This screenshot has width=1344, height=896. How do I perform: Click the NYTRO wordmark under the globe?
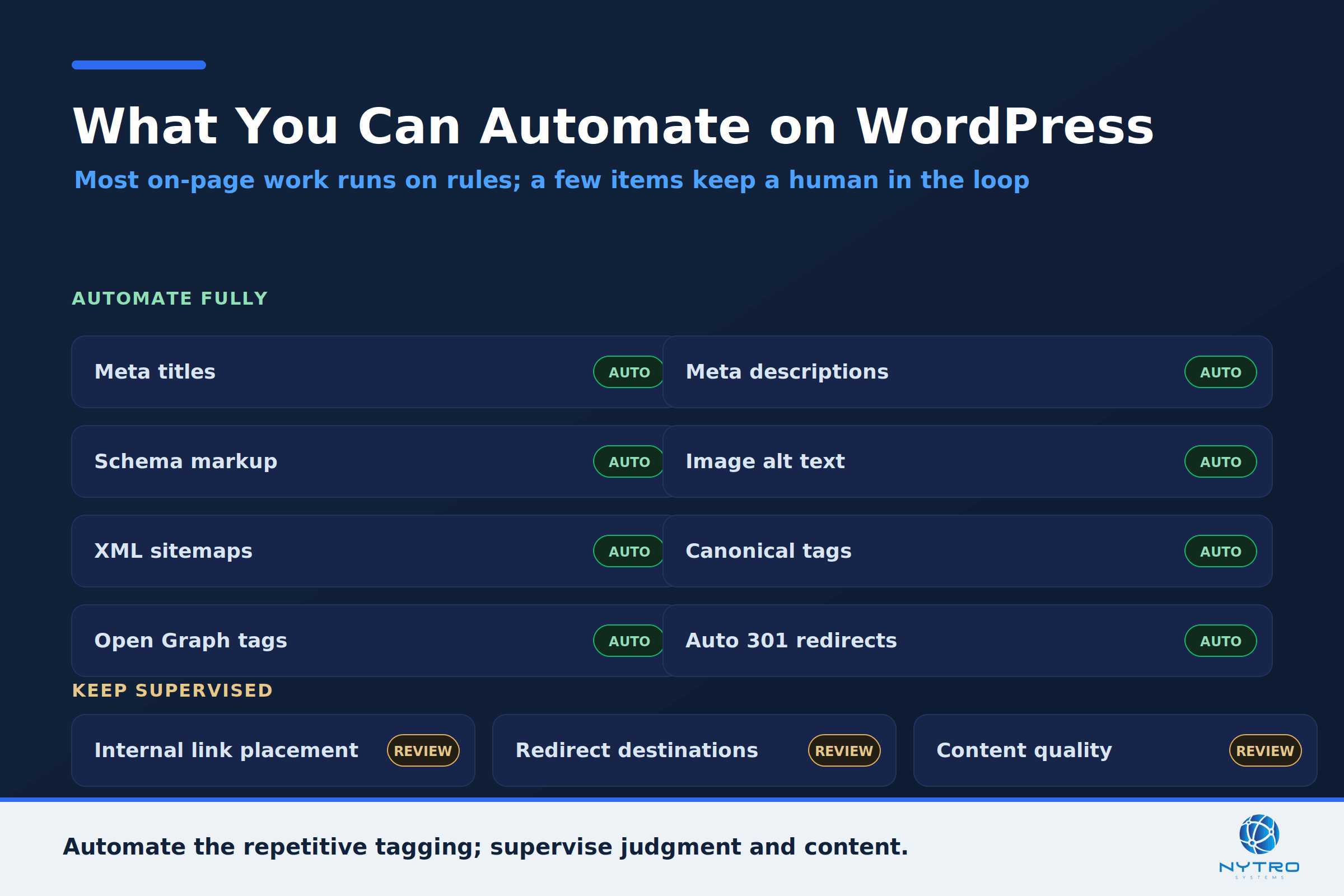point(1259,867)
